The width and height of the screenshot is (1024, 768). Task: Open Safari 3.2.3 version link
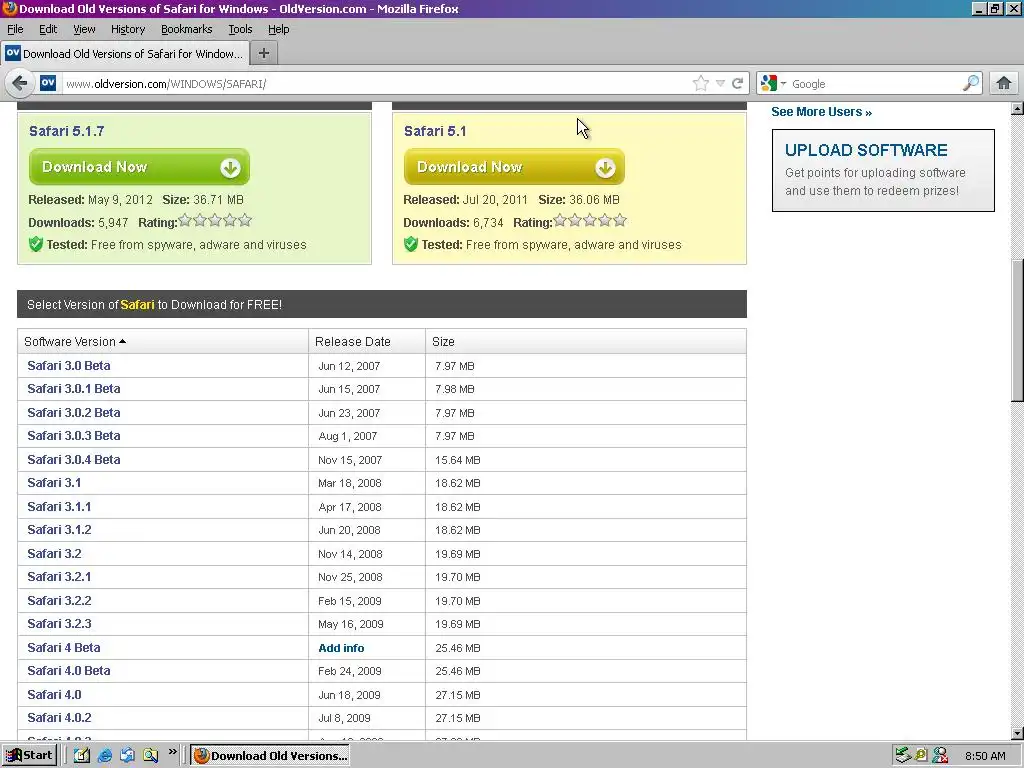pos(59,624)
